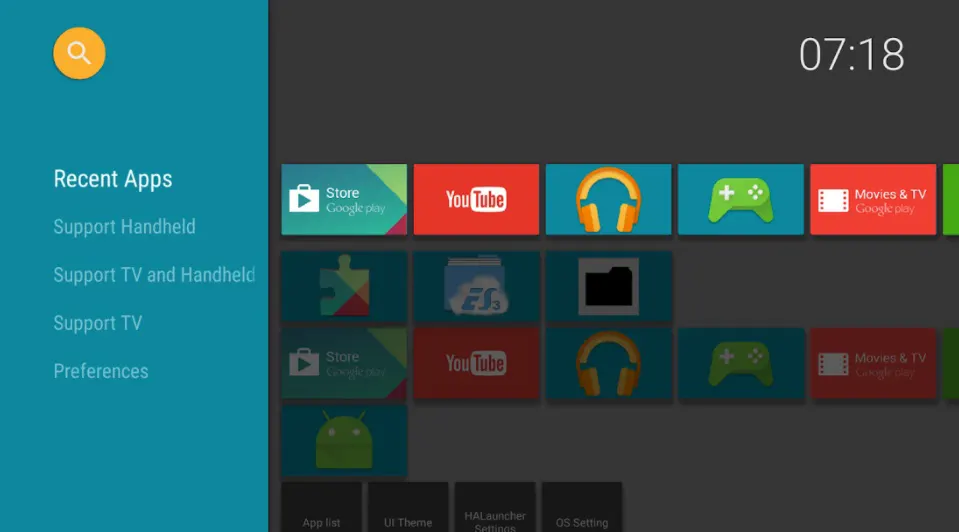Open the Google Play services puzzle tile
The height and width of the screenshot is (532, 959).
(344, 286)
